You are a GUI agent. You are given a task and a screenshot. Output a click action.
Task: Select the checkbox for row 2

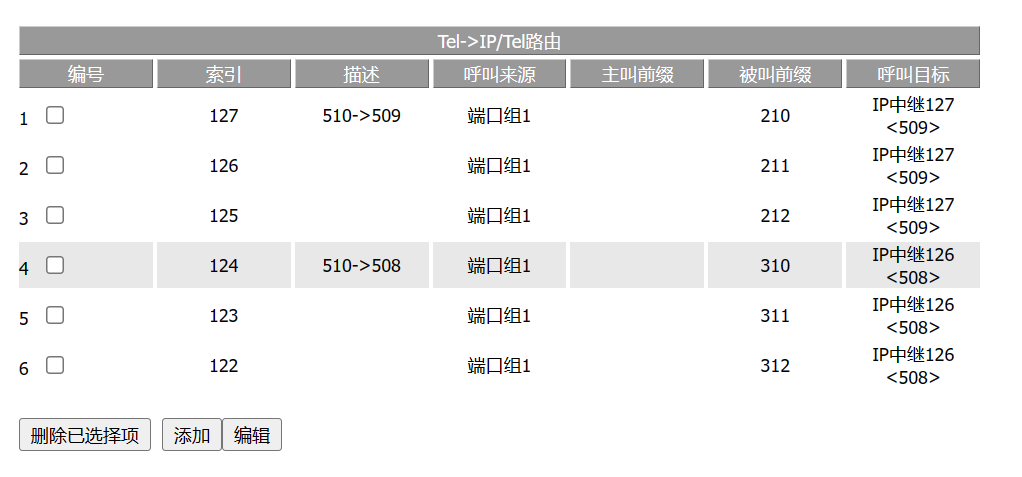55,165
